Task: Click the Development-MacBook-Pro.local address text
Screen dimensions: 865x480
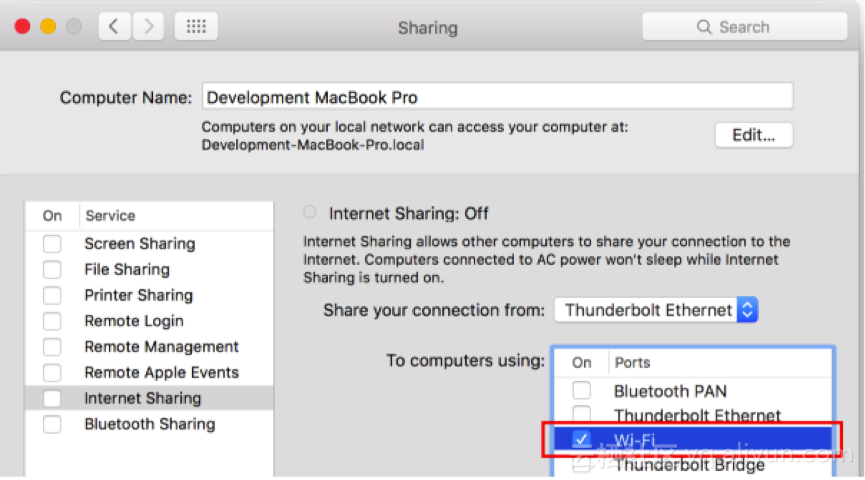Action: pyautogui.click(x=313, y=145)
